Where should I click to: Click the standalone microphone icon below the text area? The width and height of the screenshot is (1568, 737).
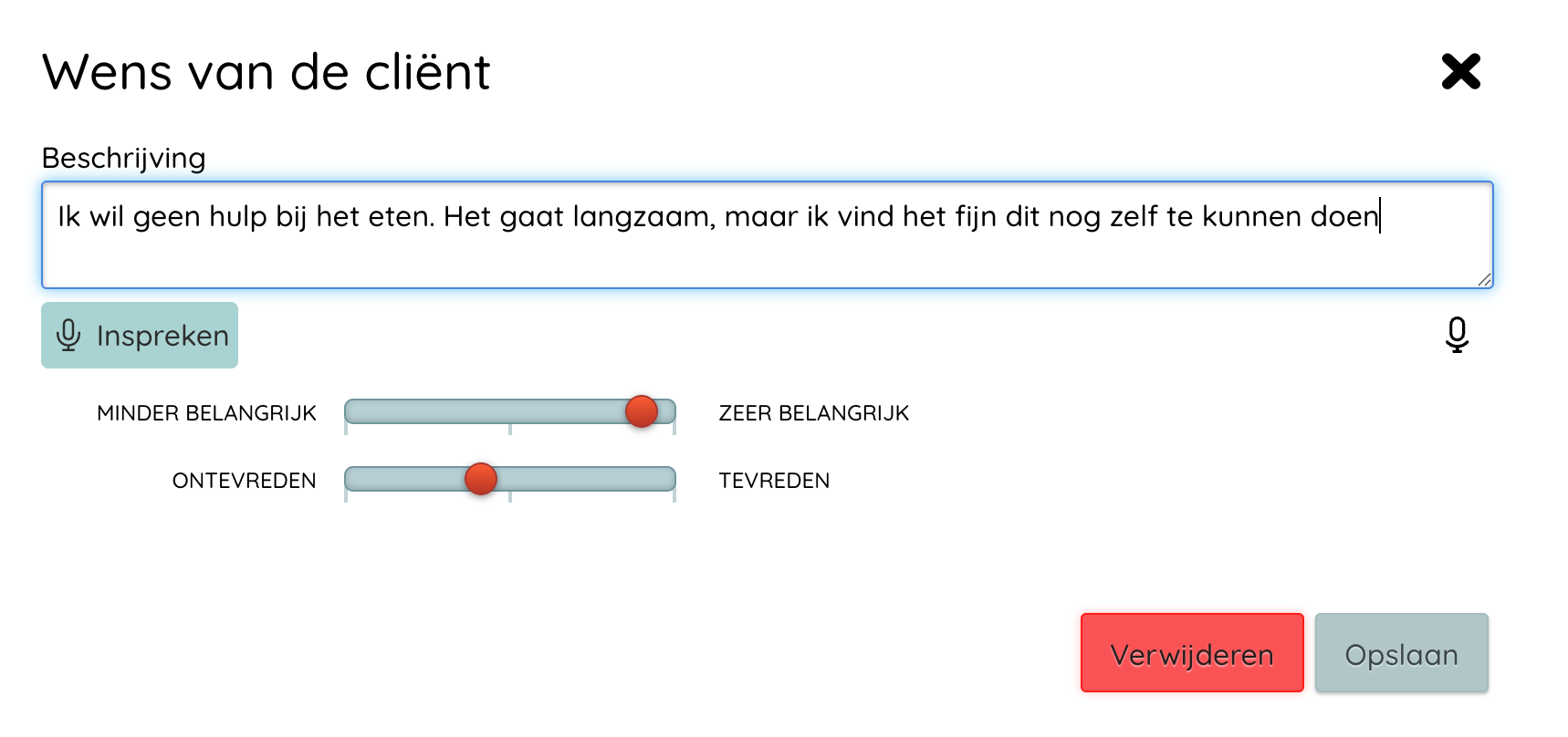(x=1457, y=335)
